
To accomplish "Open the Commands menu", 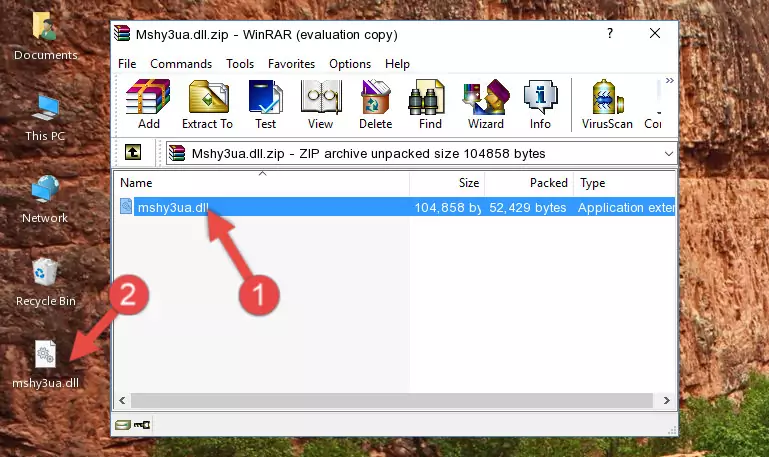I will [181, 64].
